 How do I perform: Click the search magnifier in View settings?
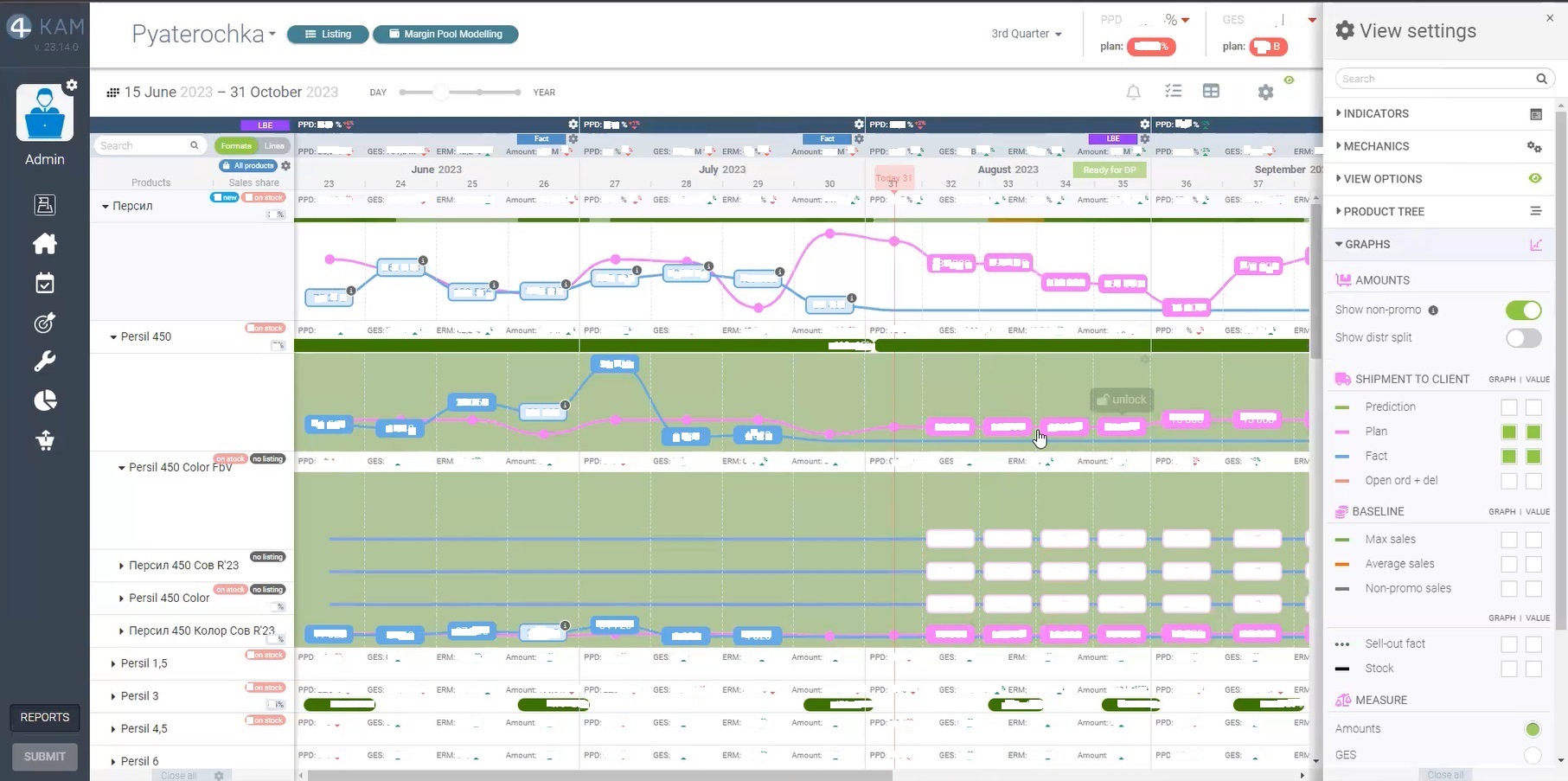(x=1541, y=79)
